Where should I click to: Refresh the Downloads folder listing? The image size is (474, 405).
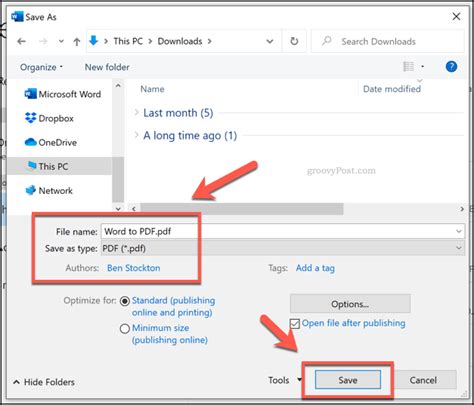[x=294, y=41]
